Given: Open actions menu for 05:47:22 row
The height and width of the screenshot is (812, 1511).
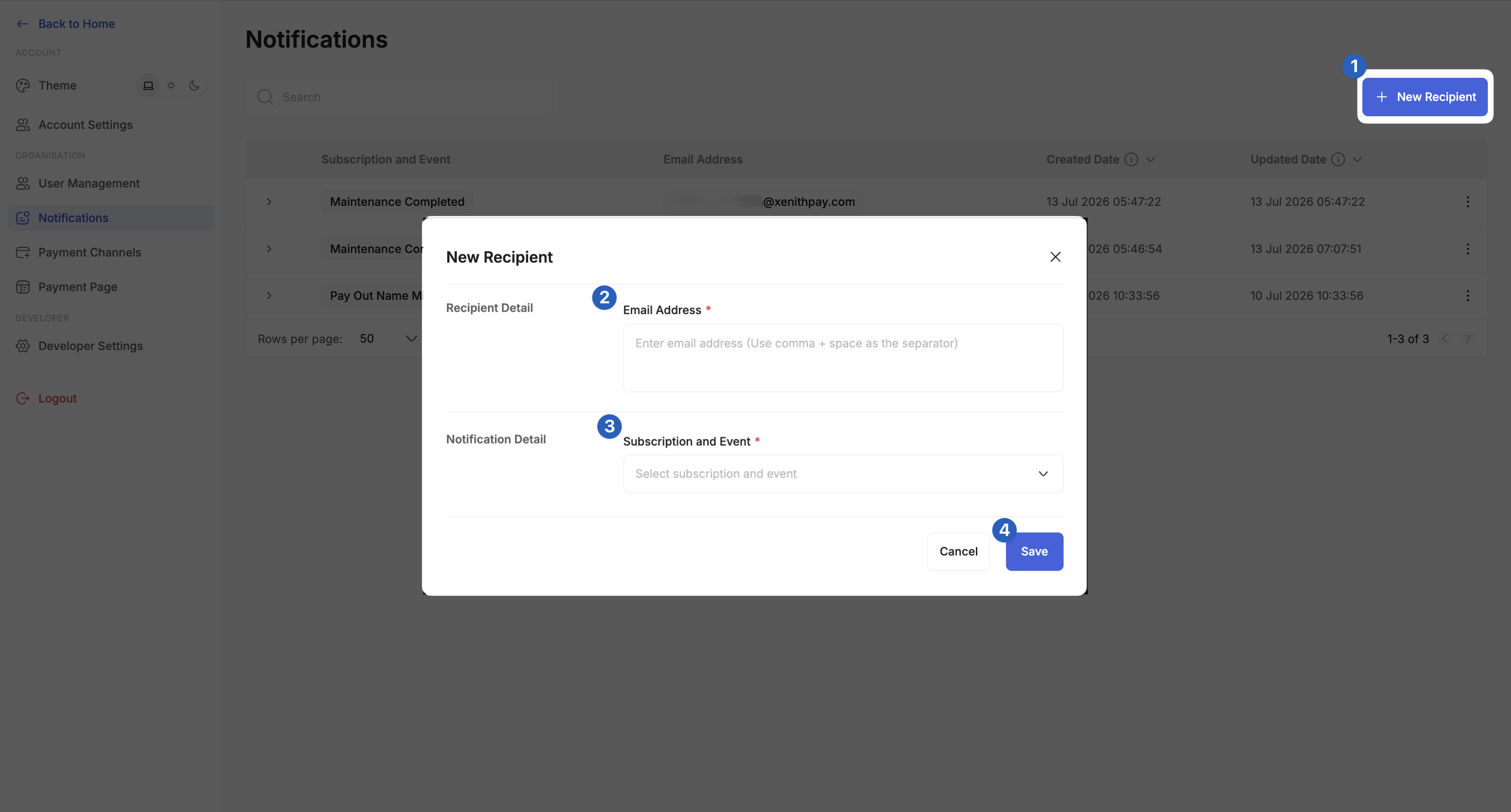Looking at the screenshot, I should pyautogui.click(x=1468, y=201).
